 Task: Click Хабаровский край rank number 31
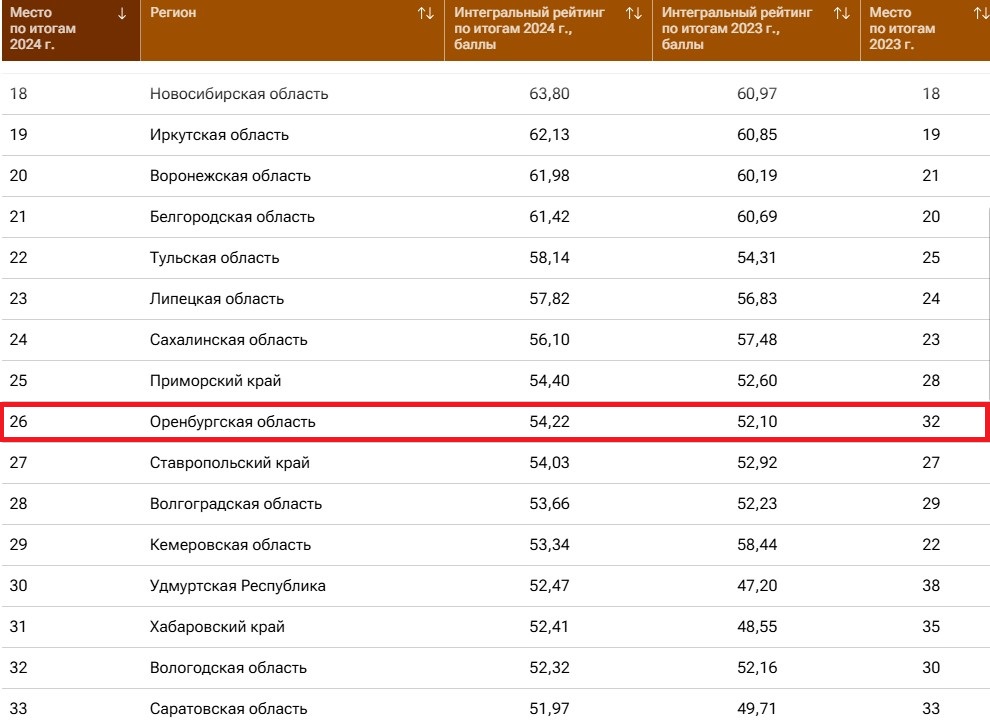coord(18,627)
